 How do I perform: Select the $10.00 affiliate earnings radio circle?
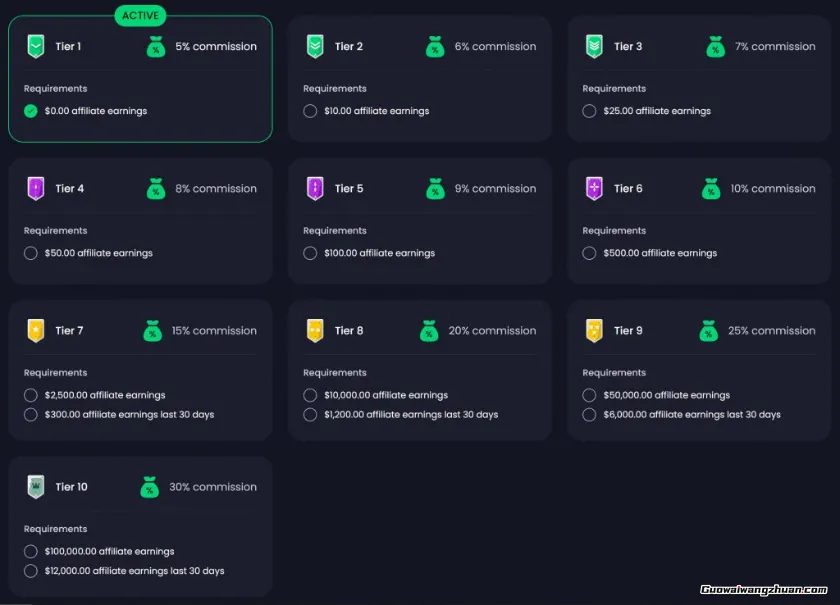tap(310, 111)
